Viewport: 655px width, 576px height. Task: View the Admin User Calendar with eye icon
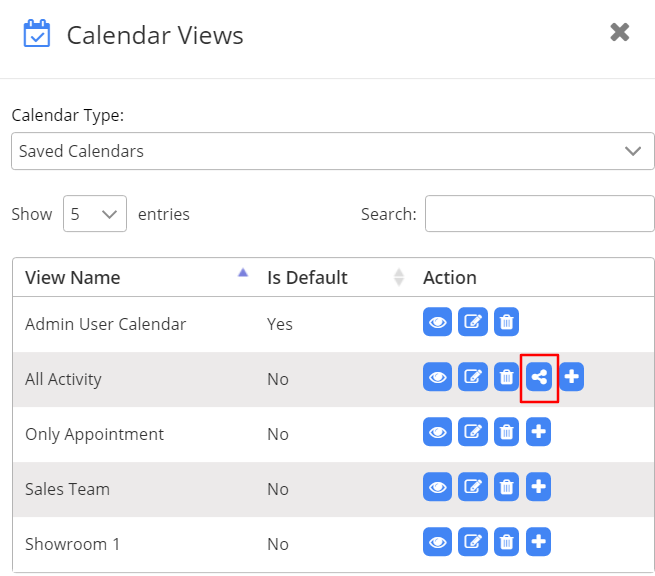click(x=437, y=323)
